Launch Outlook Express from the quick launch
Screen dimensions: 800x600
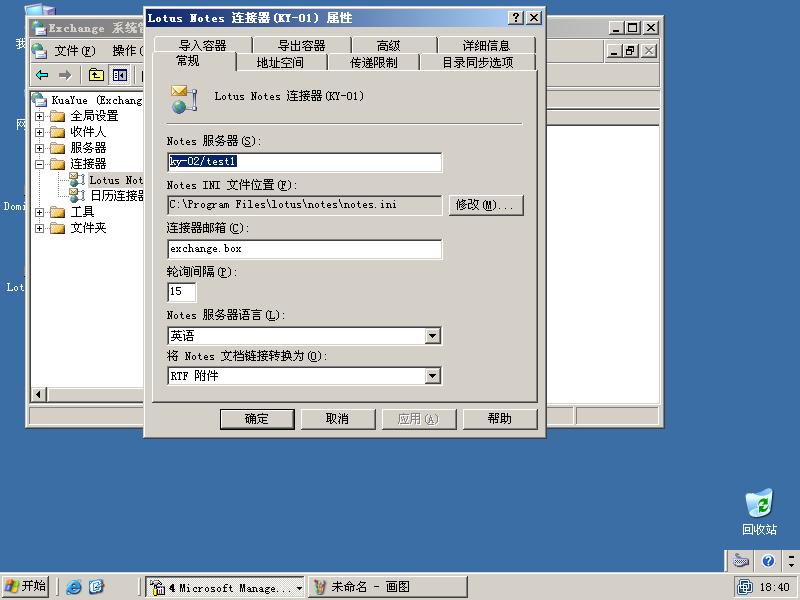pos(96,587)
